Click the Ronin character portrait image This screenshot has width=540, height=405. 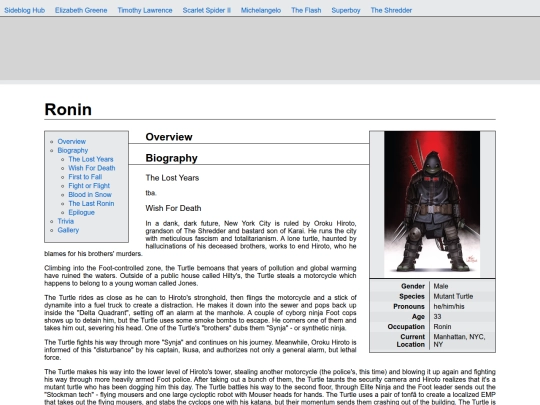(x=432, y=204)
